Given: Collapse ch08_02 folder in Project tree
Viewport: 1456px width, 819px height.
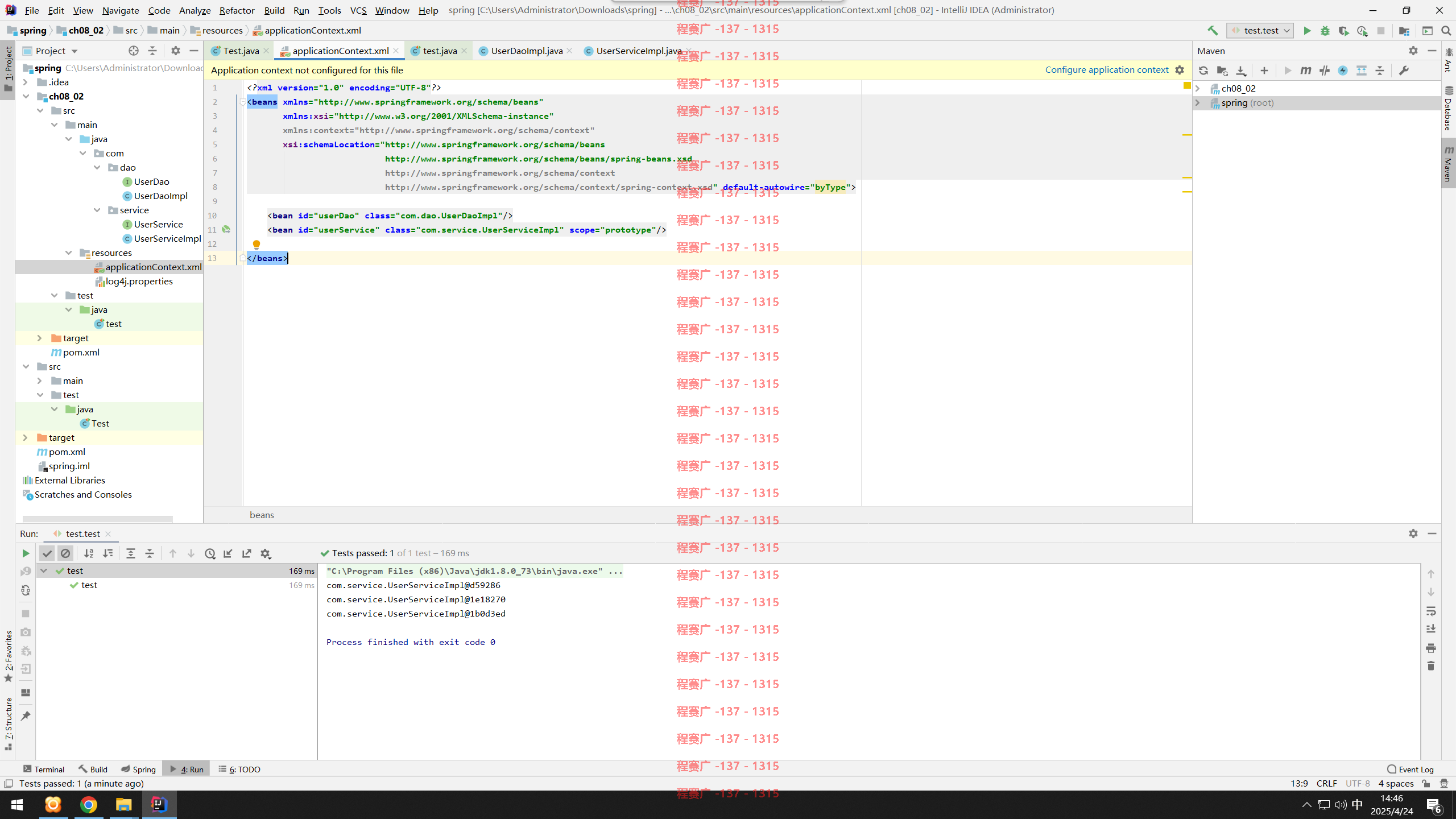Looking at the screenshot, I should coord(26,96).
